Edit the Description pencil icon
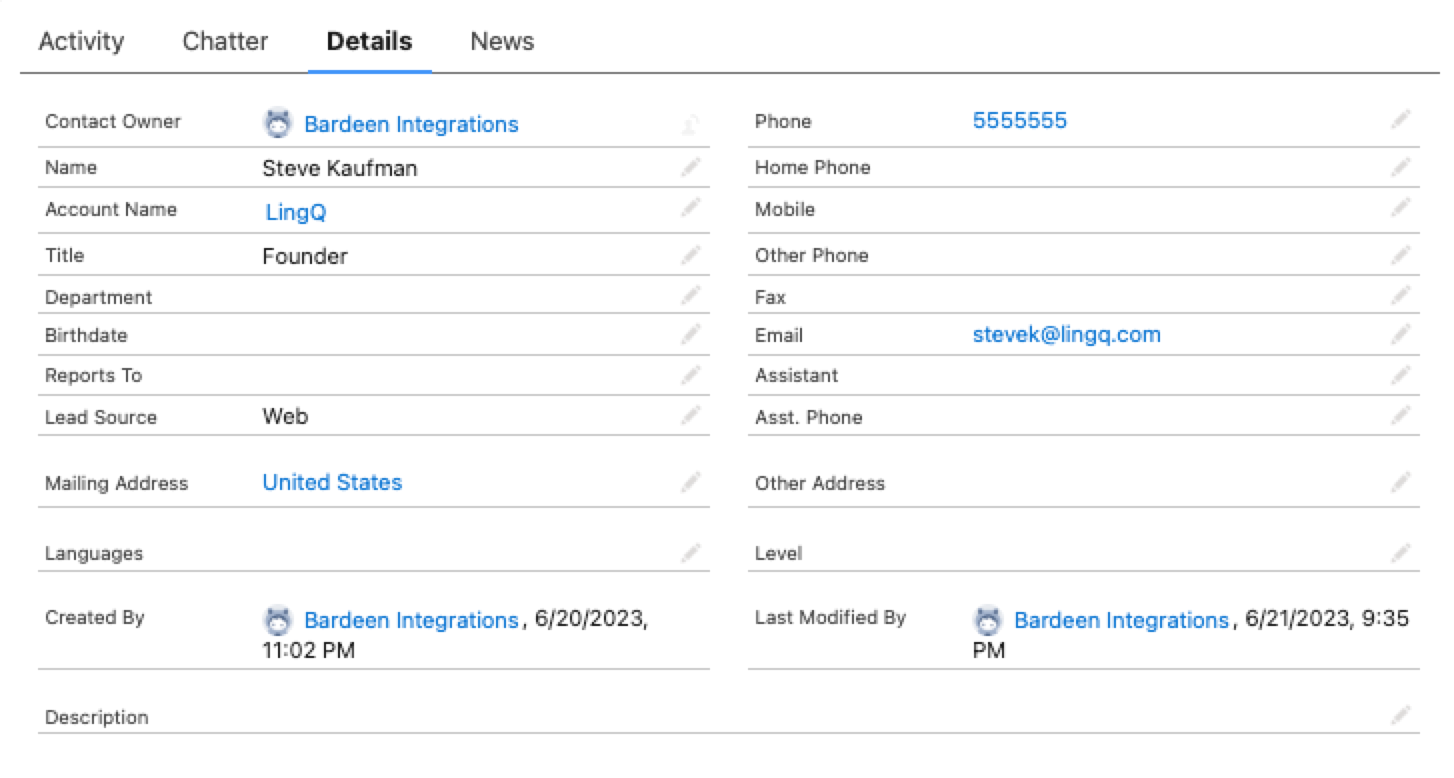 [x=1401, y=715]
